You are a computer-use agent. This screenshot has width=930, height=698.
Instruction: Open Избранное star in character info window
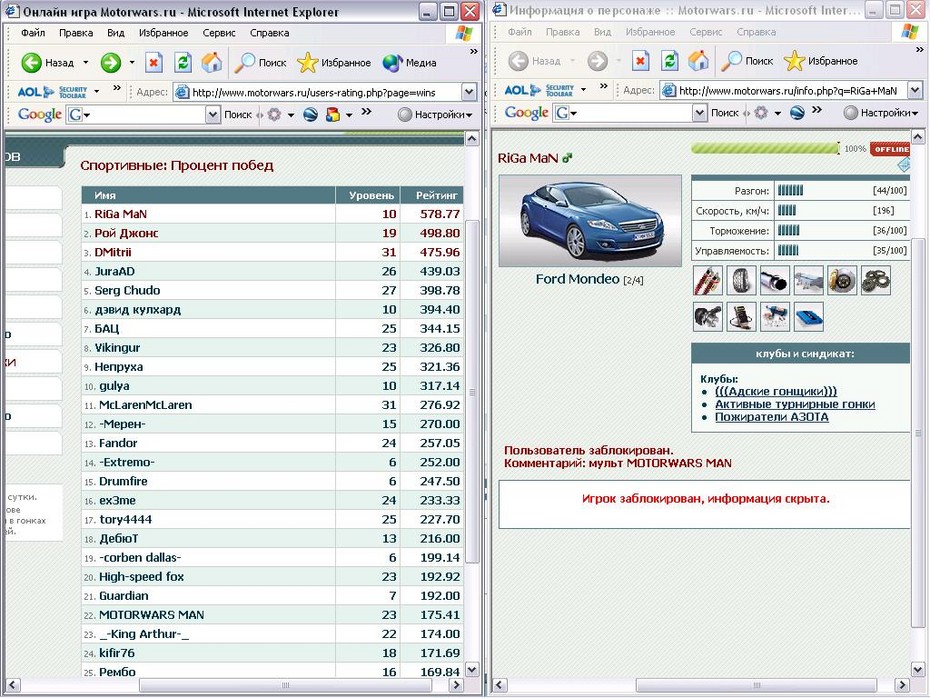tap(821, 60)
